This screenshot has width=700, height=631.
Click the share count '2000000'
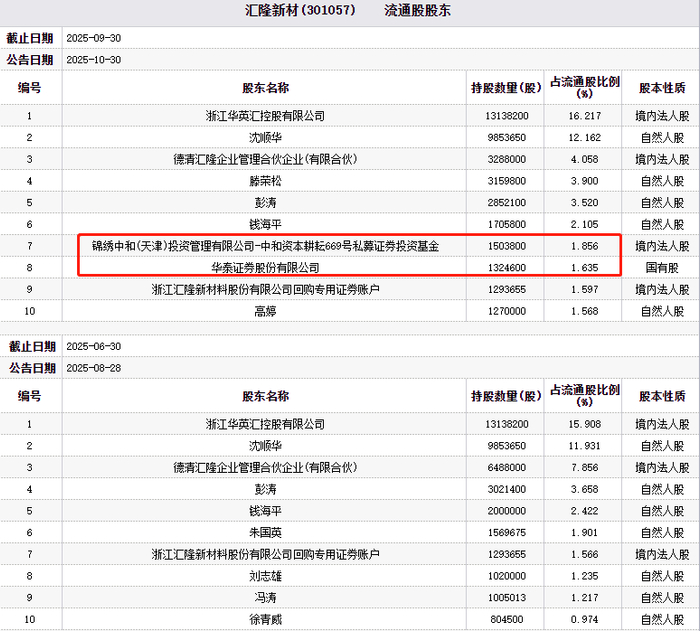point(507,511)
